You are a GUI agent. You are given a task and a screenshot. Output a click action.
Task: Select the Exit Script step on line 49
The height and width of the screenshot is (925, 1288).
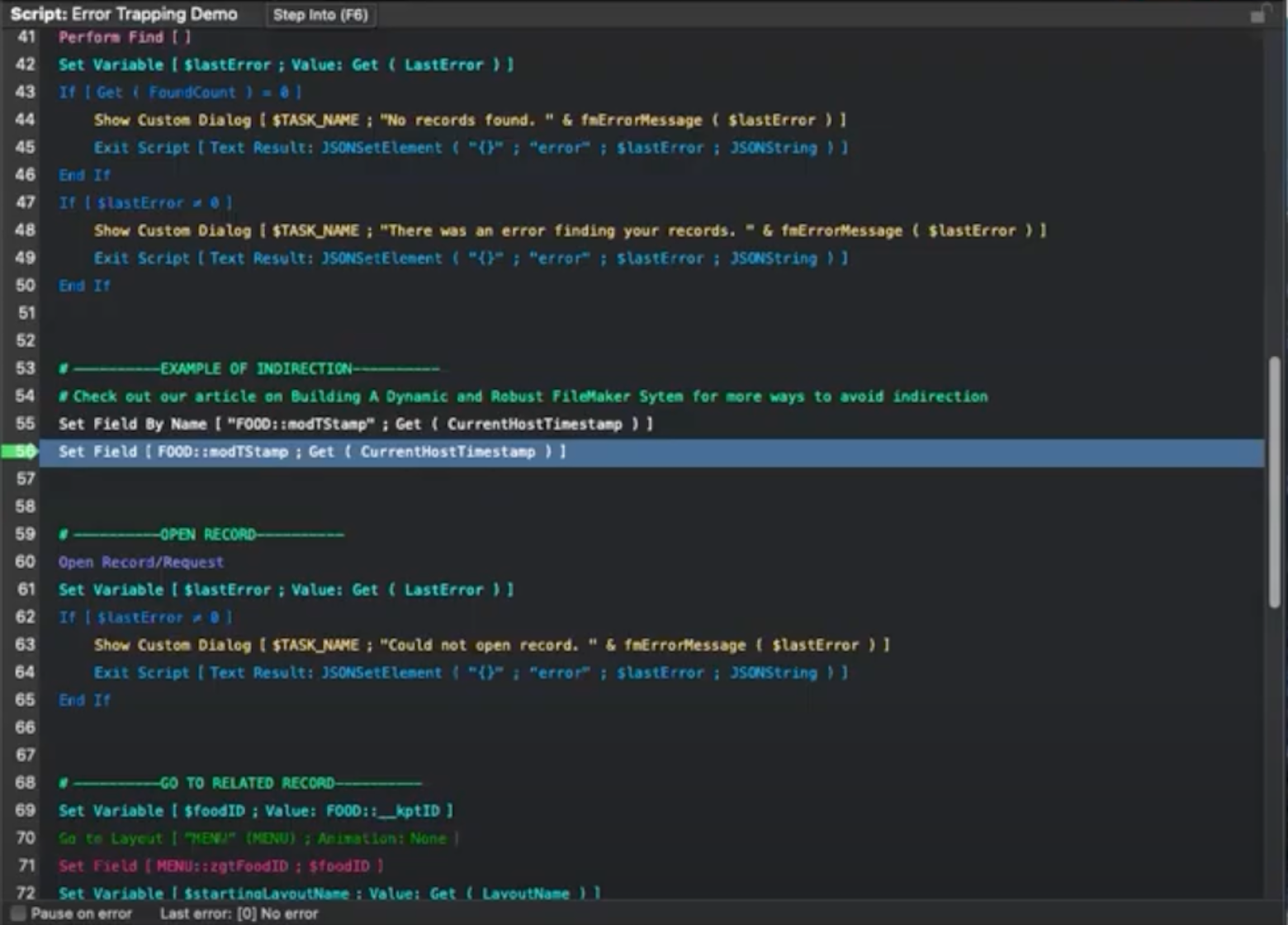tap(651, 259)
